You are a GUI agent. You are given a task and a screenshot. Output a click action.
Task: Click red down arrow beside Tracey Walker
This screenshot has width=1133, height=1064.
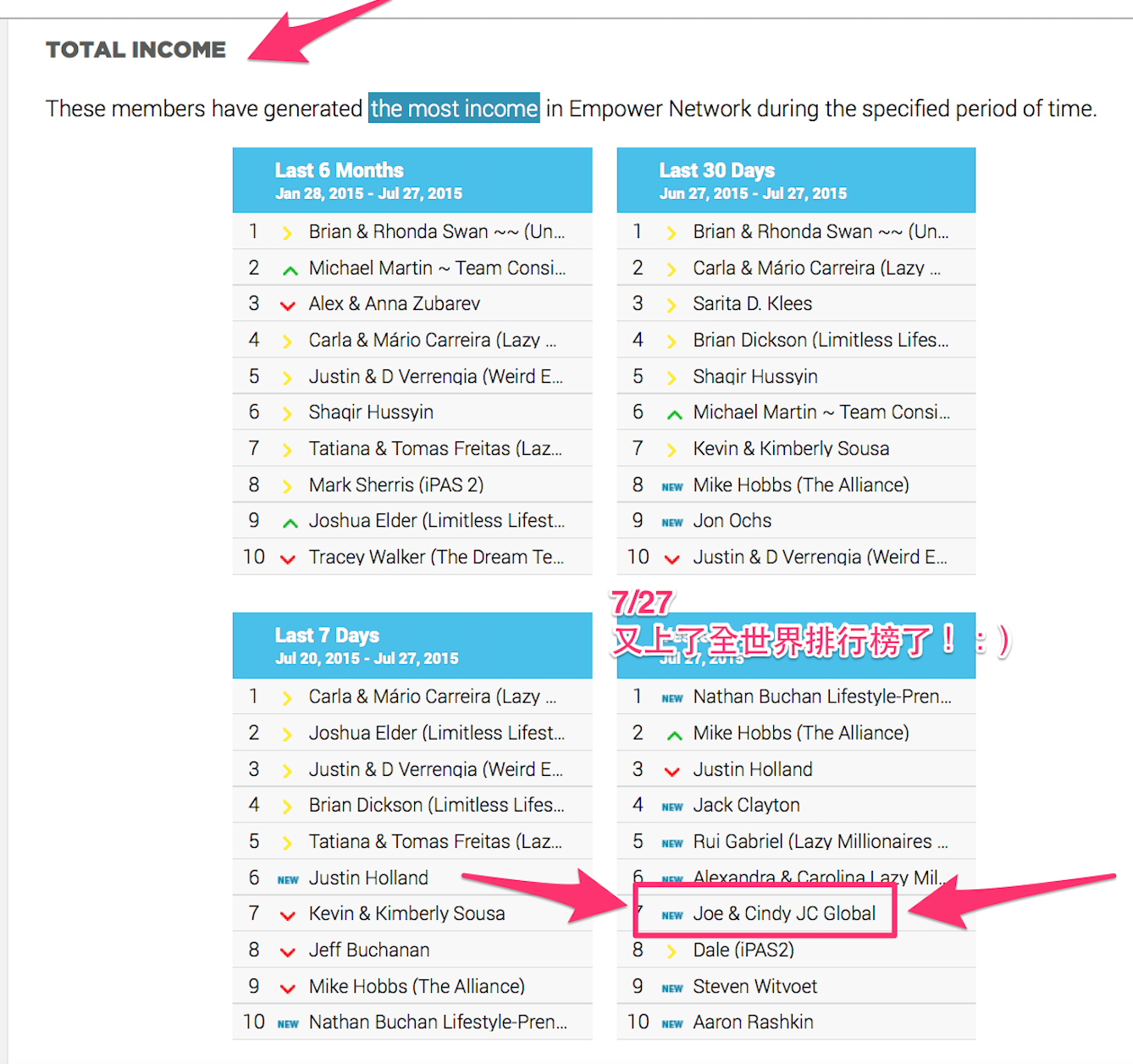pyautogui.click(x=288, y=559)
